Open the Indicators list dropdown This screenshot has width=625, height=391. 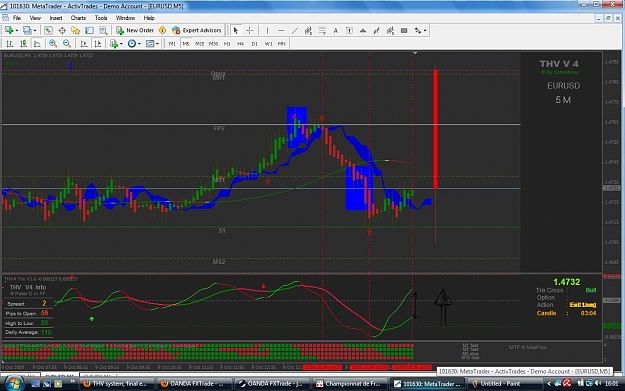pyautogui.click(x=116, y=44)
